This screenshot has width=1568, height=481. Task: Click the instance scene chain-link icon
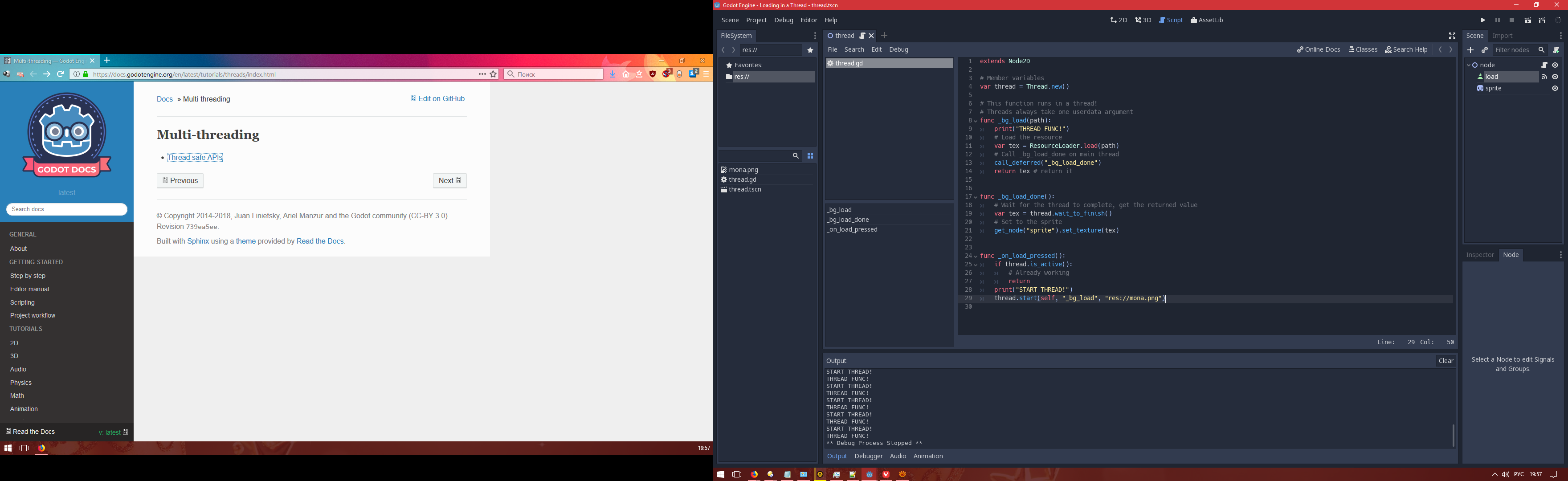pyautogui.click(x=1485, y=50)
